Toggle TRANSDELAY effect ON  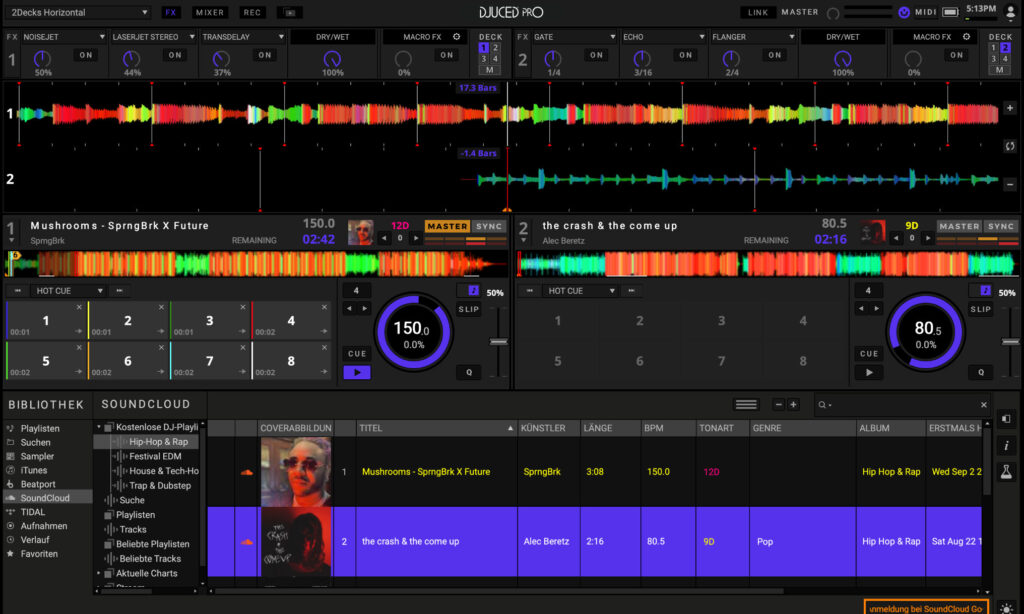click(x=264, y=56)
